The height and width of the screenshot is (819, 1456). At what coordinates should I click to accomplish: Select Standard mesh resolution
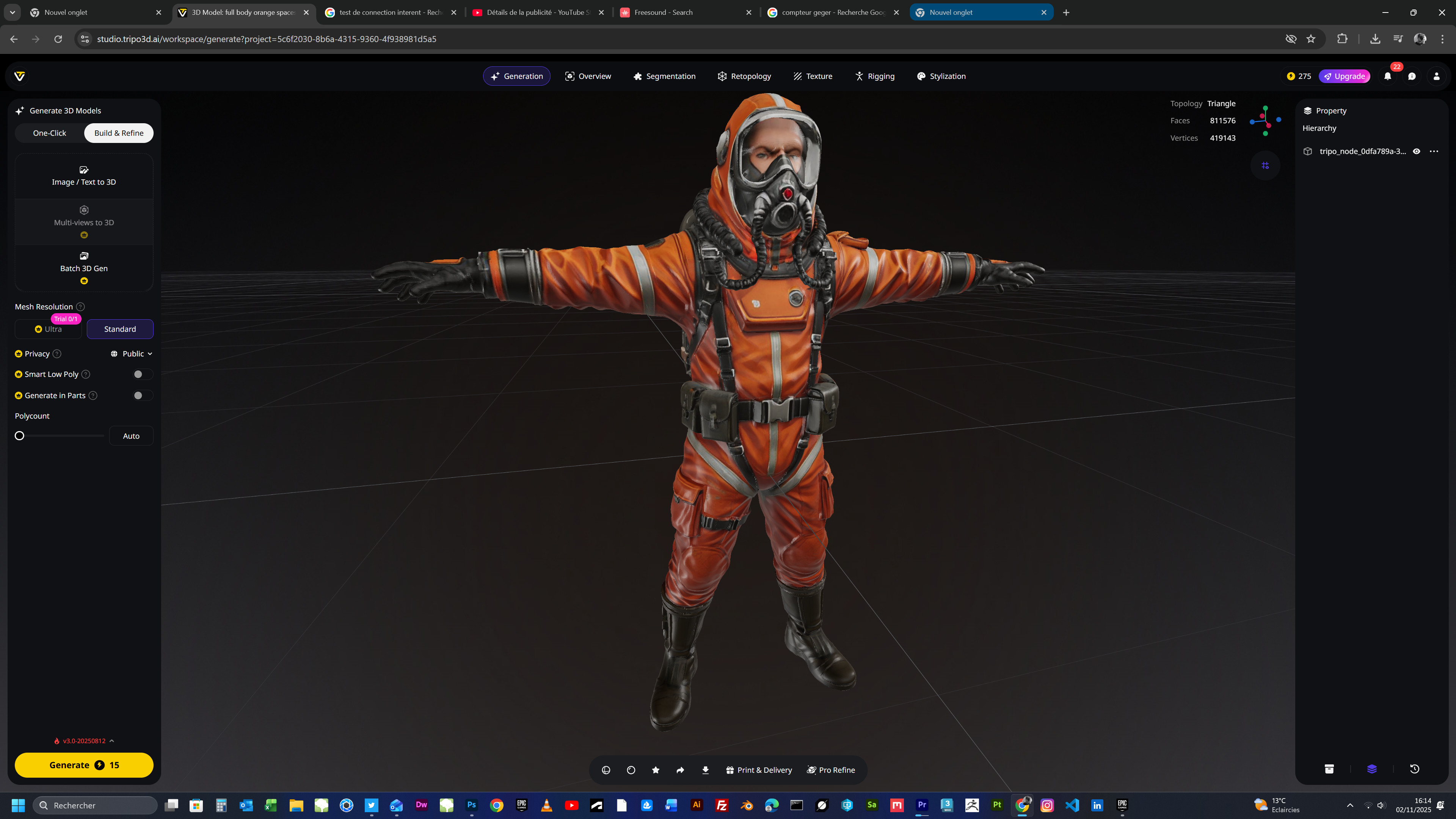pos(120,329)
